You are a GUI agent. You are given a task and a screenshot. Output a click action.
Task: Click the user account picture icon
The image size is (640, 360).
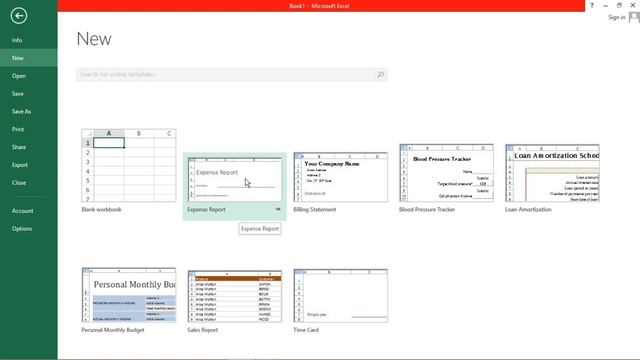[x=634, y=17]
